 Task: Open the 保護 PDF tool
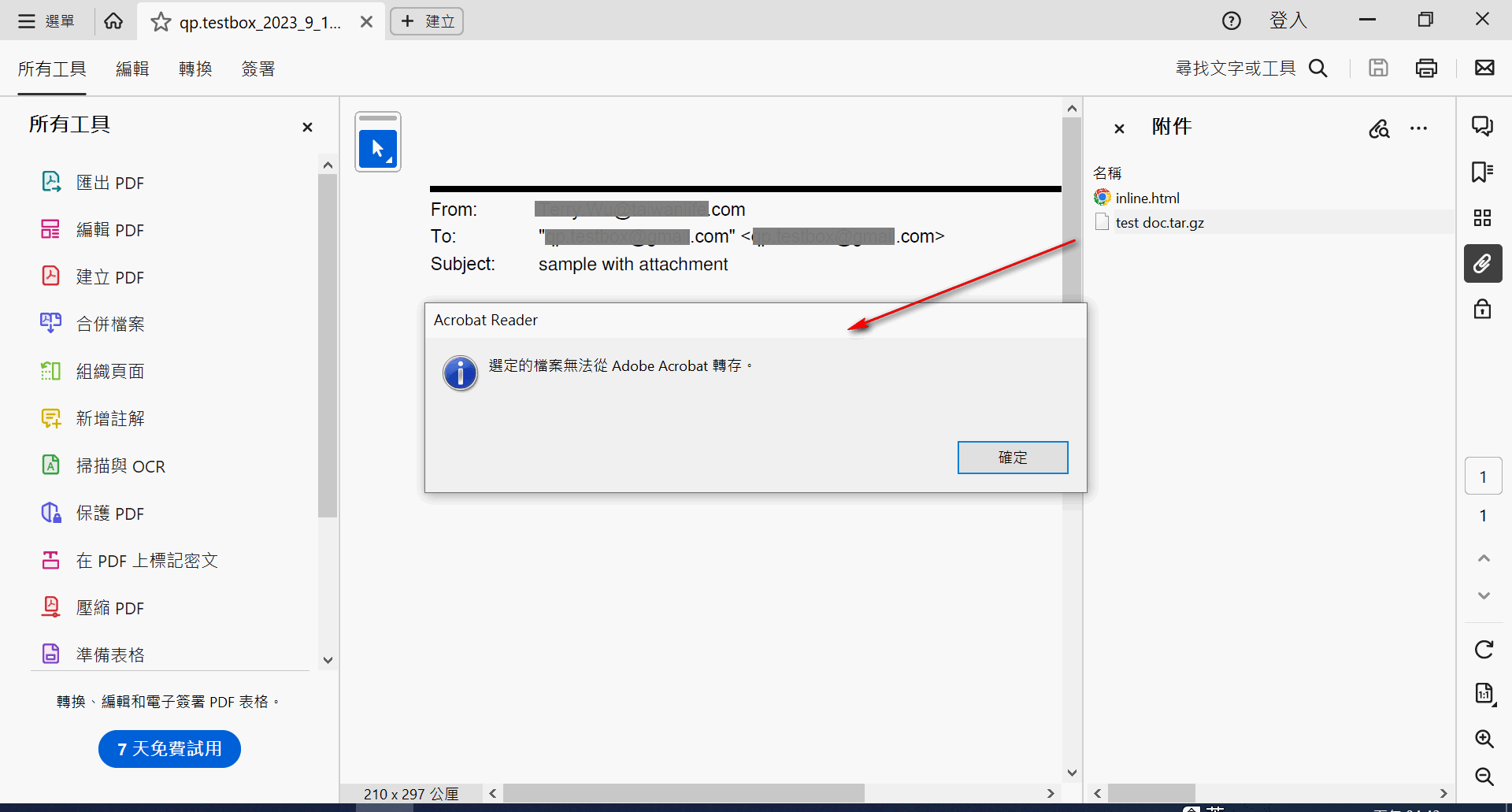pyautogui.click(x=93, y=514)
